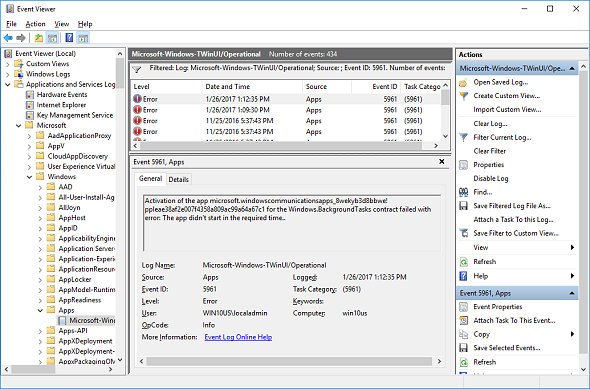Toggle the Show/Hide Console Tree icon

pos(52,38)
